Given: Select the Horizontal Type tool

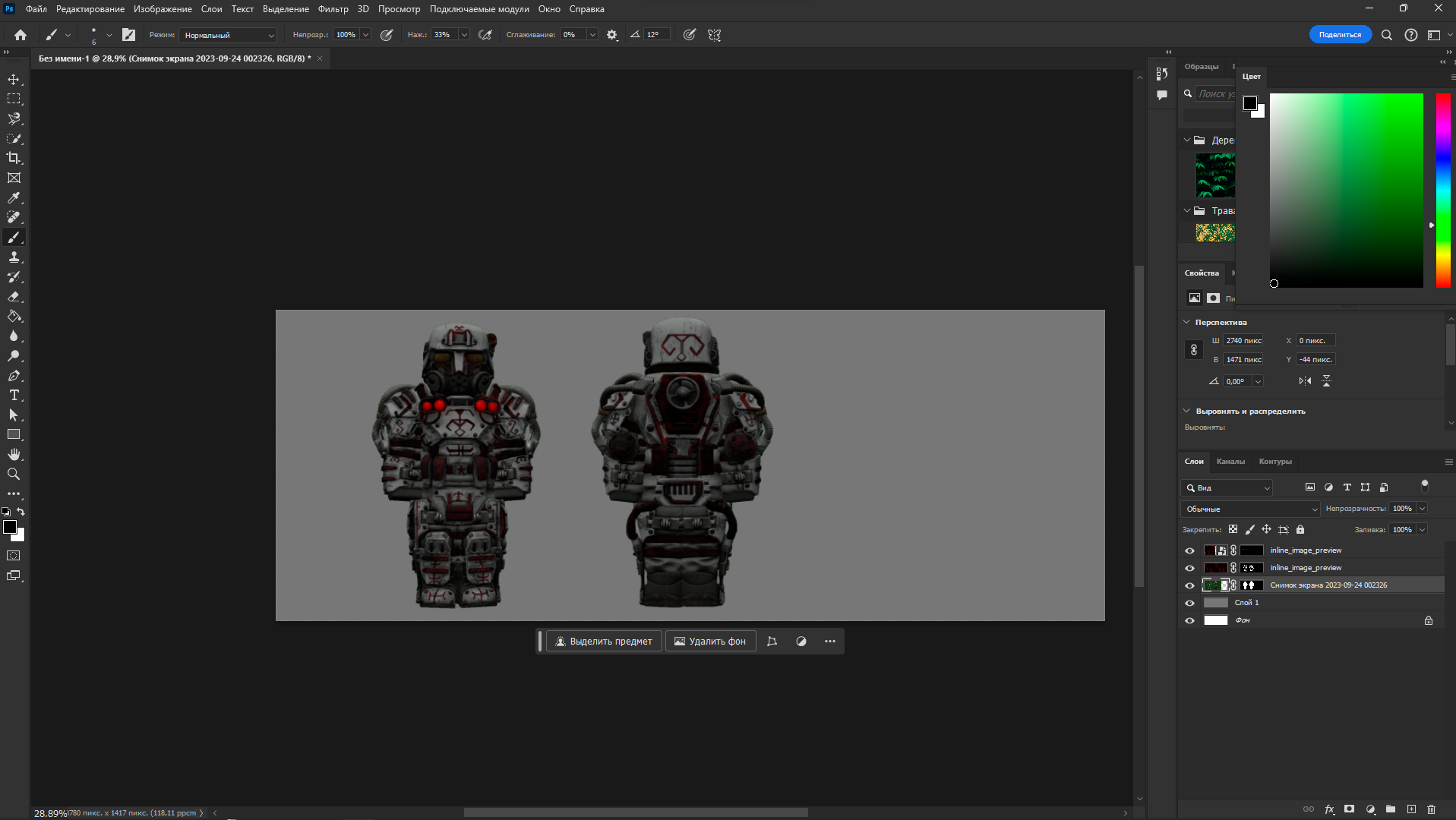Looking at the screenshot, I should 14,395.
